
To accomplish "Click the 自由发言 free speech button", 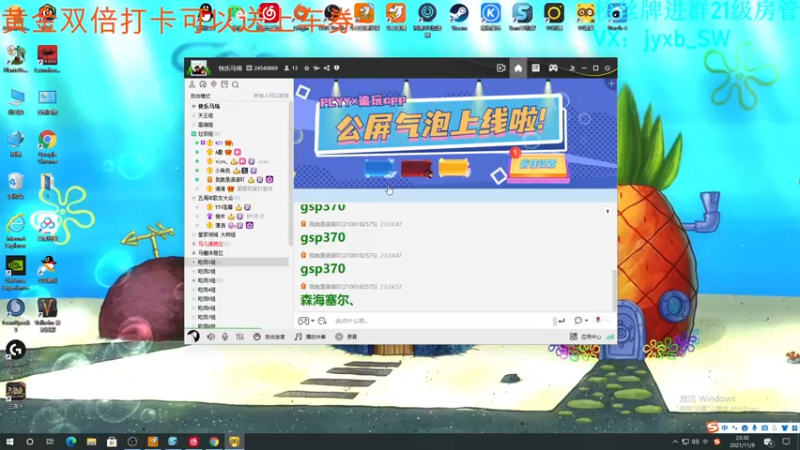I will [x=269, y=337].
